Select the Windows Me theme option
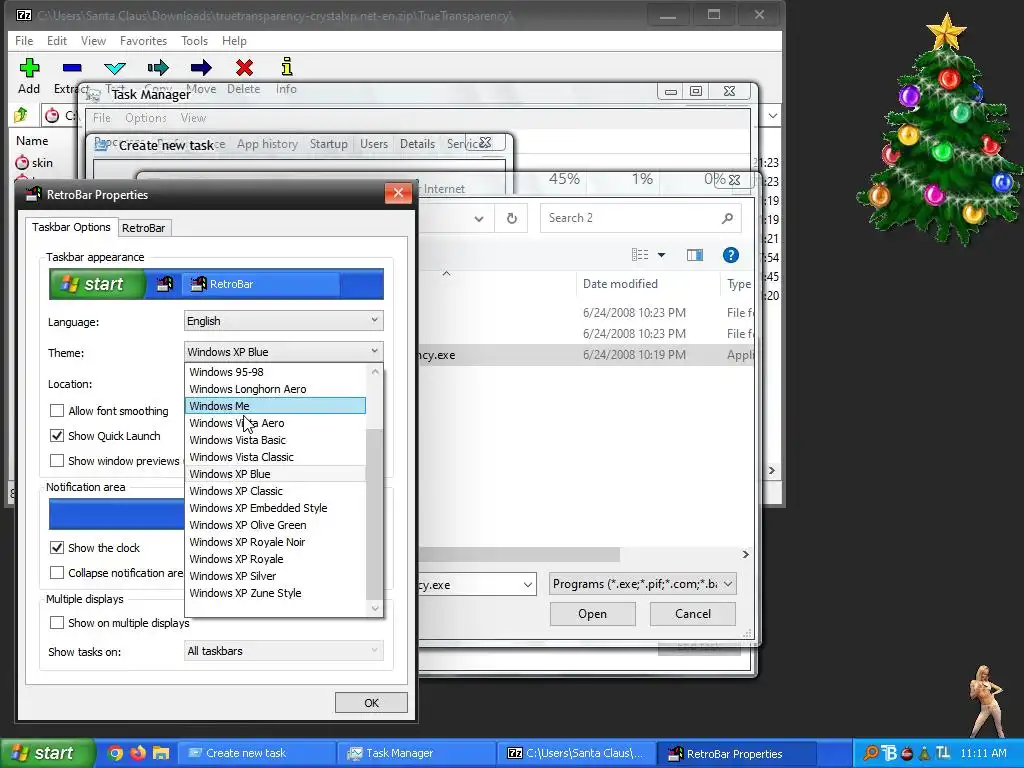The image size is (1024, 768). [x=275, y=406]
